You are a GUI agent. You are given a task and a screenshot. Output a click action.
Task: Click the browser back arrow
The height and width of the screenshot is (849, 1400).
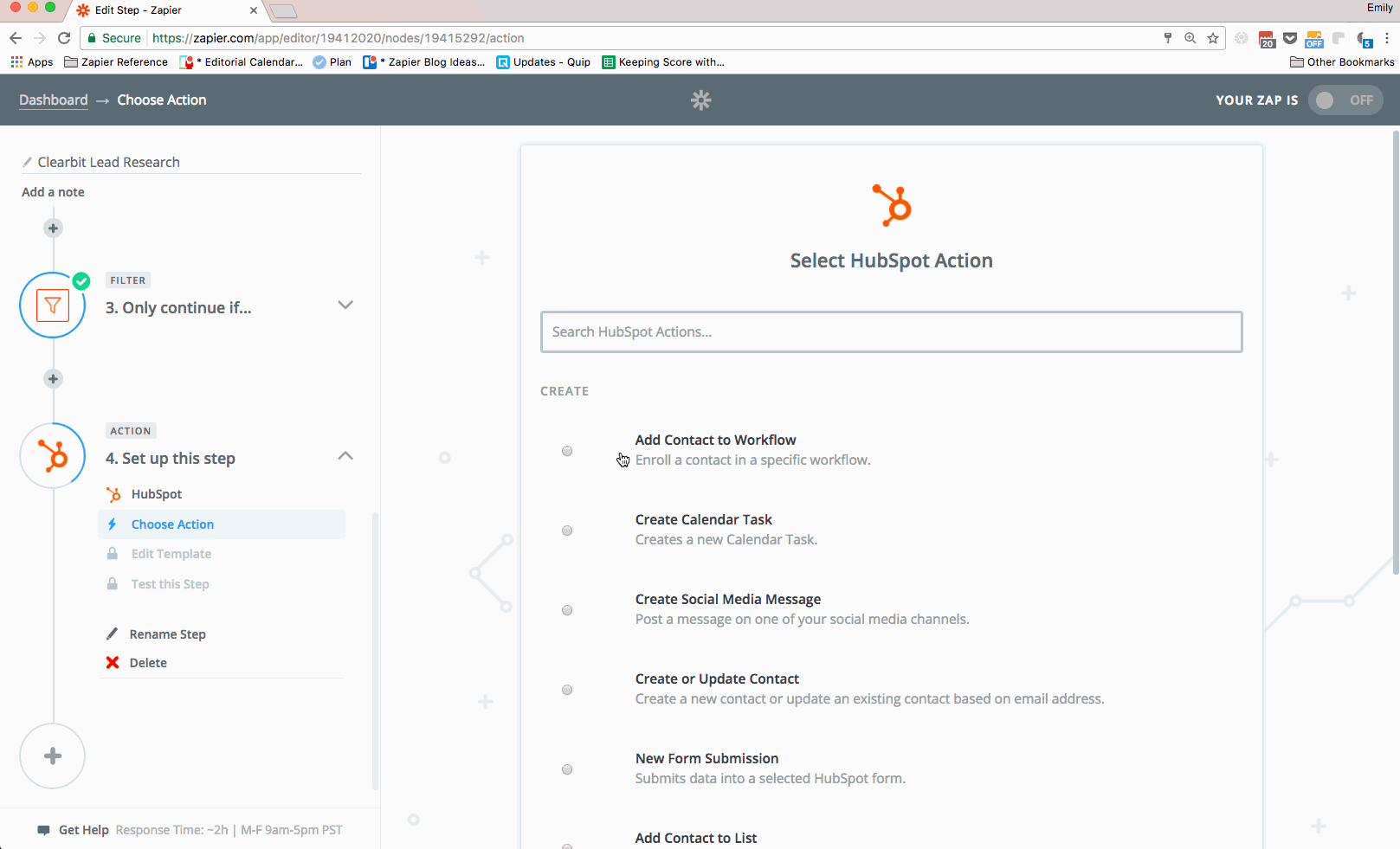point(15,38)
